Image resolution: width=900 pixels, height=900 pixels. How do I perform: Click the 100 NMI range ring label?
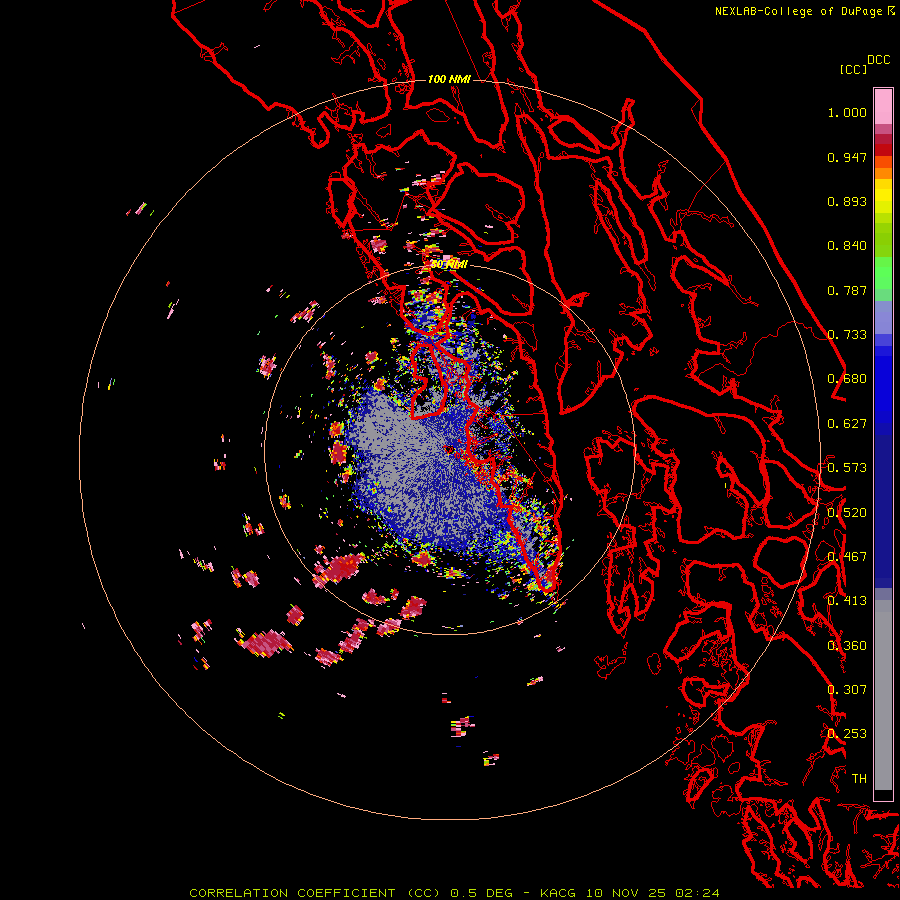click(449, 79)
